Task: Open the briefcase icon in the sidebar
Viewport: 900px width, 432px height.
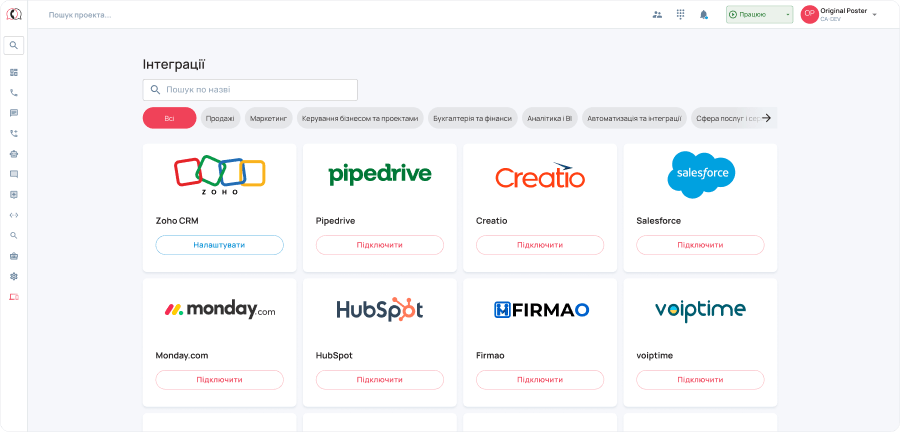Action: tap(14, 256)
